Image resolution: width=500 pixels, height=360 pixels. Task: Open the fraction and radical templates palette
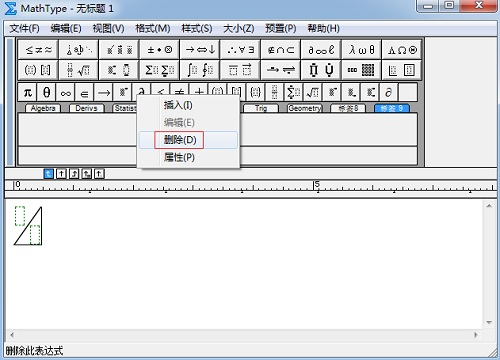pyautogui.click(x=79, y=70)
